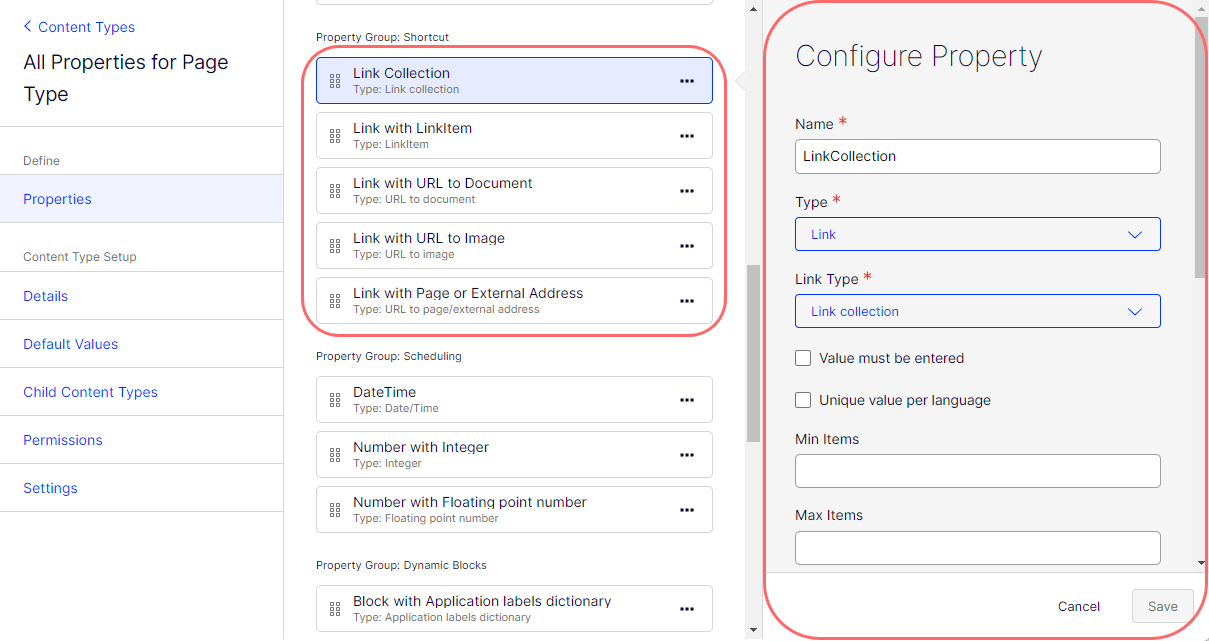Select the Link Collection property row
Image resolution: width=1209 pixels, height=641 pixels.
click(514, 81)
